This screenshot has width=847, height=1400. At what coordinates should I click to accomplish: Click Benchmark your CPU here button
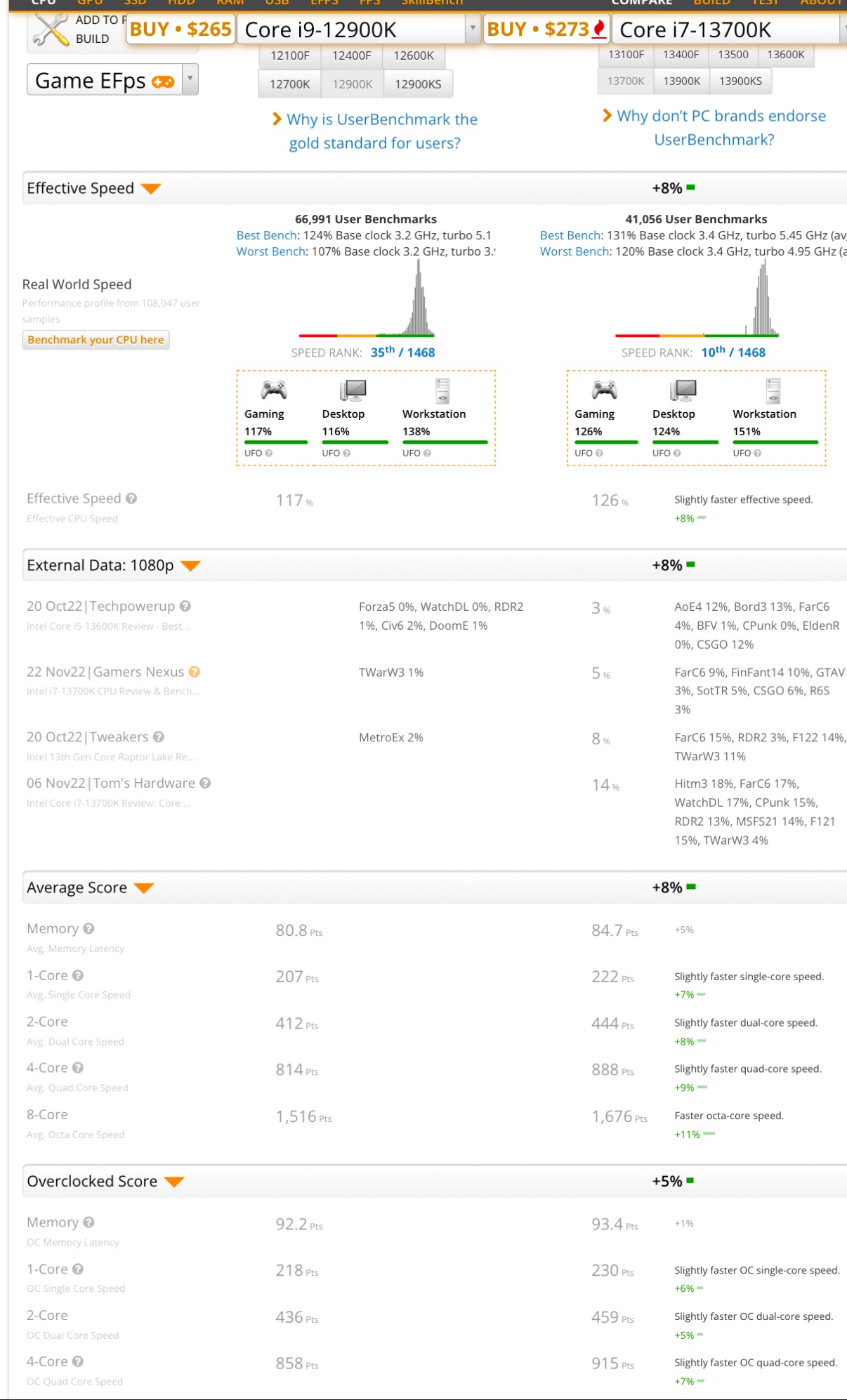(96, 340)
